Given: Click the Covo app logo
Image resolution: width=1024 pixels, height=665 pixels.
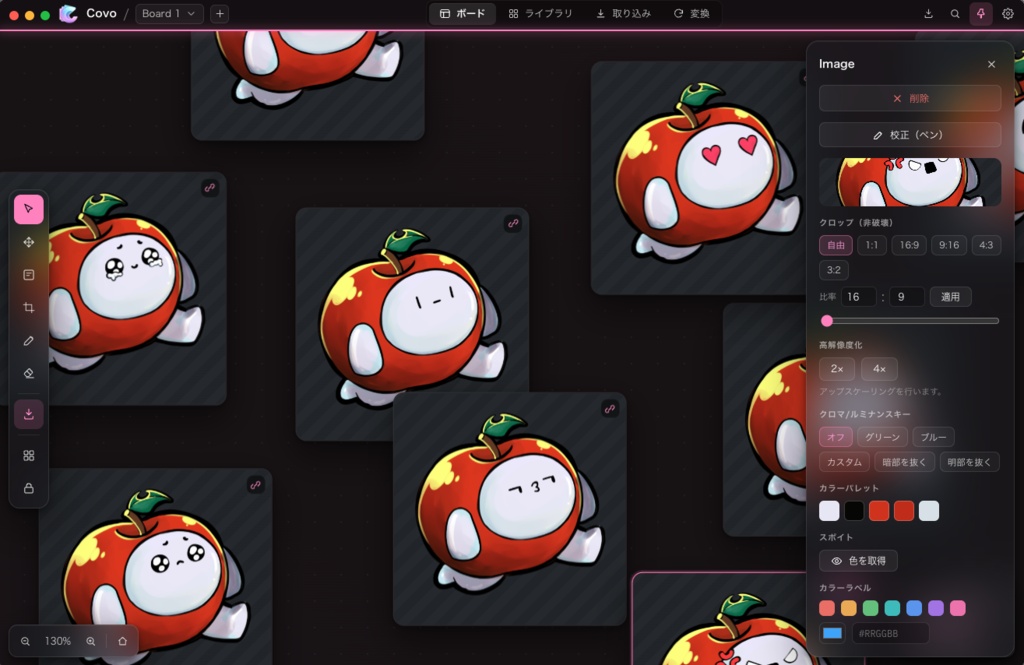Looking at the screenshot, I should (69, 14).
